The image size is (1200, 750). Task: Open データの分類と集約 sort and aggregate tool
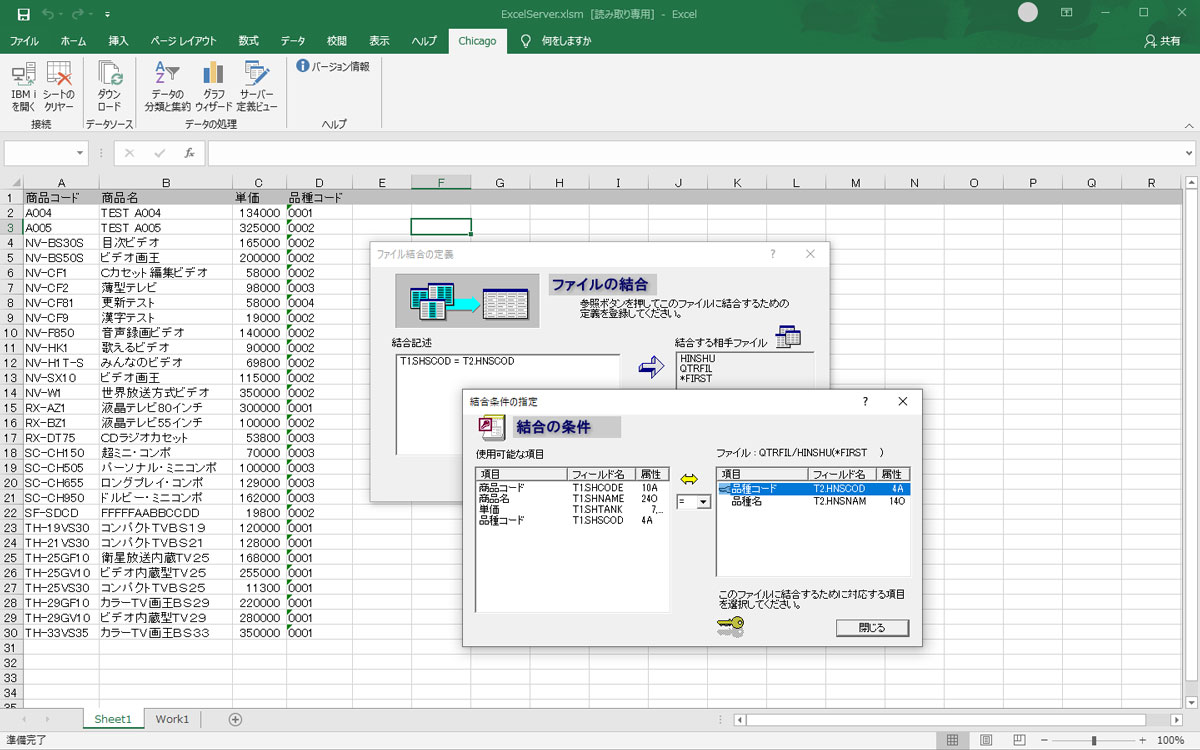coord(167,86)
